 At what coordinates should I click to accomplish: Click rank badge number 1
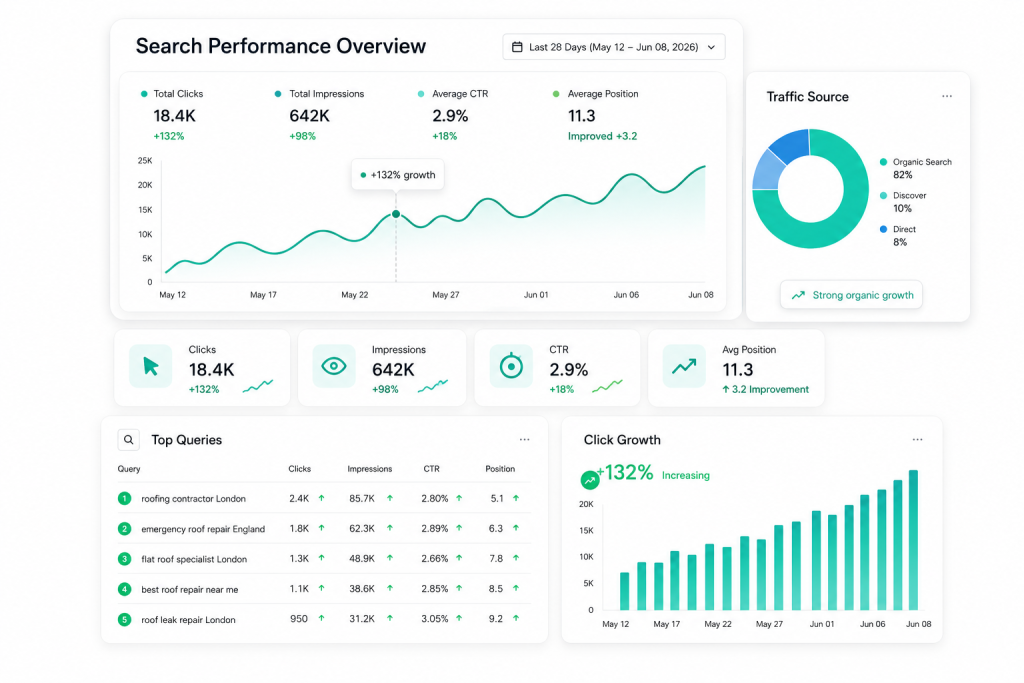point(124,498)
